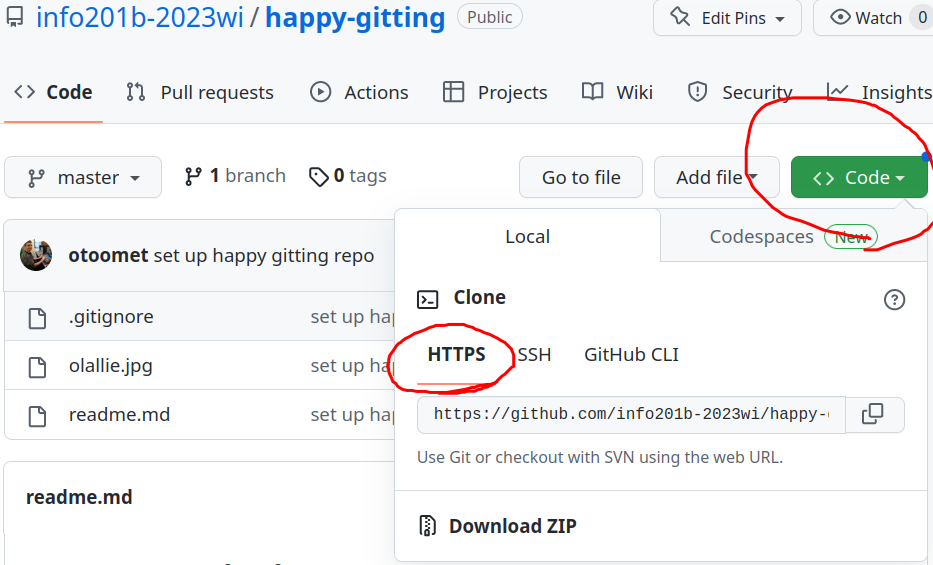
Task: Click the shield icon on Security tab
Action: [697, 92]
